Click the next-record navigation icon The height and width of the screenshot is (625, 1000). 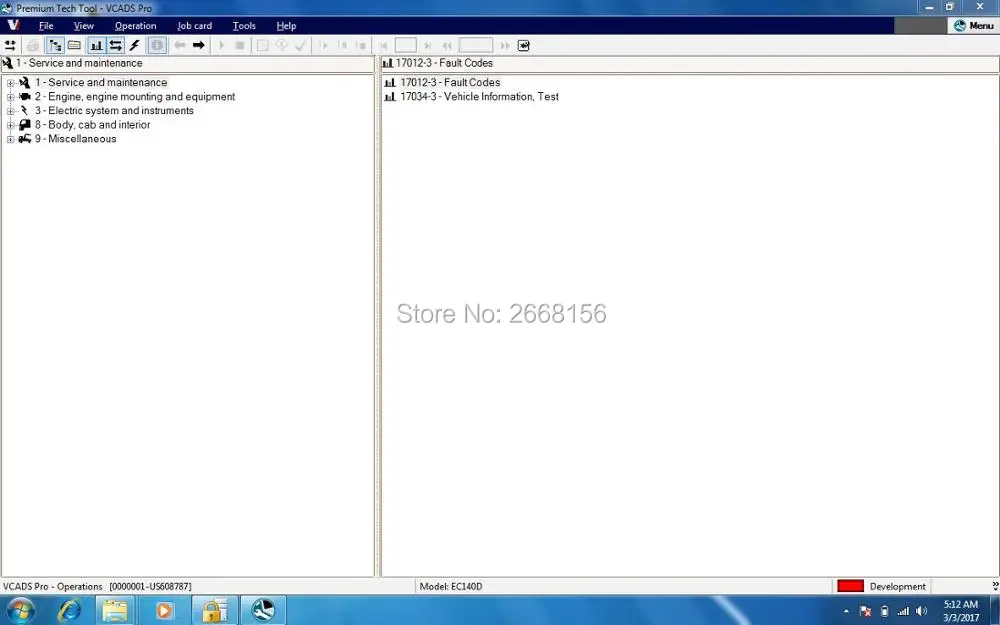(x=428, y=46)
